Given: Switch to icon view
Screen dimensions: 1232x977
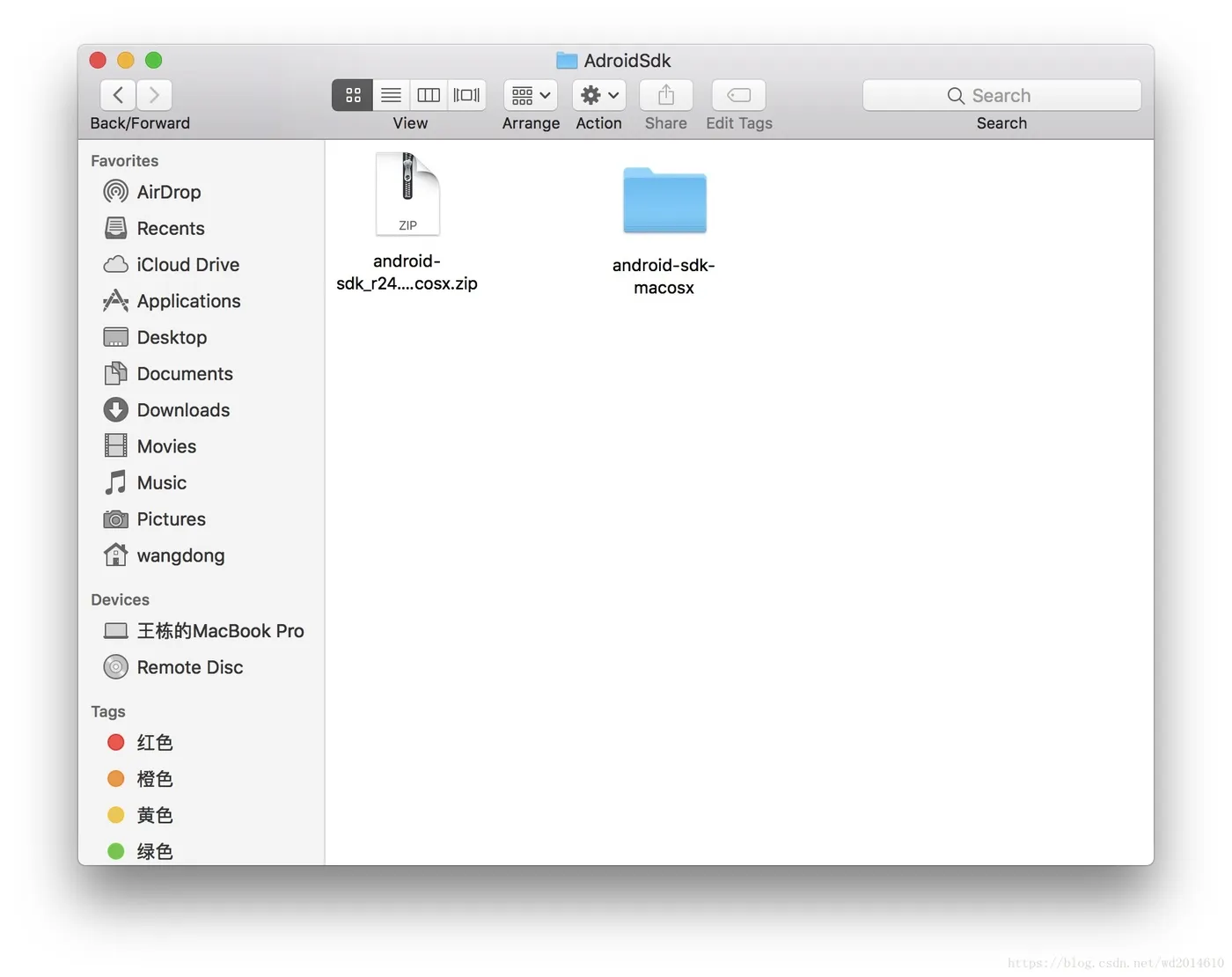Looking at the screenshot, I should (352, 95).
